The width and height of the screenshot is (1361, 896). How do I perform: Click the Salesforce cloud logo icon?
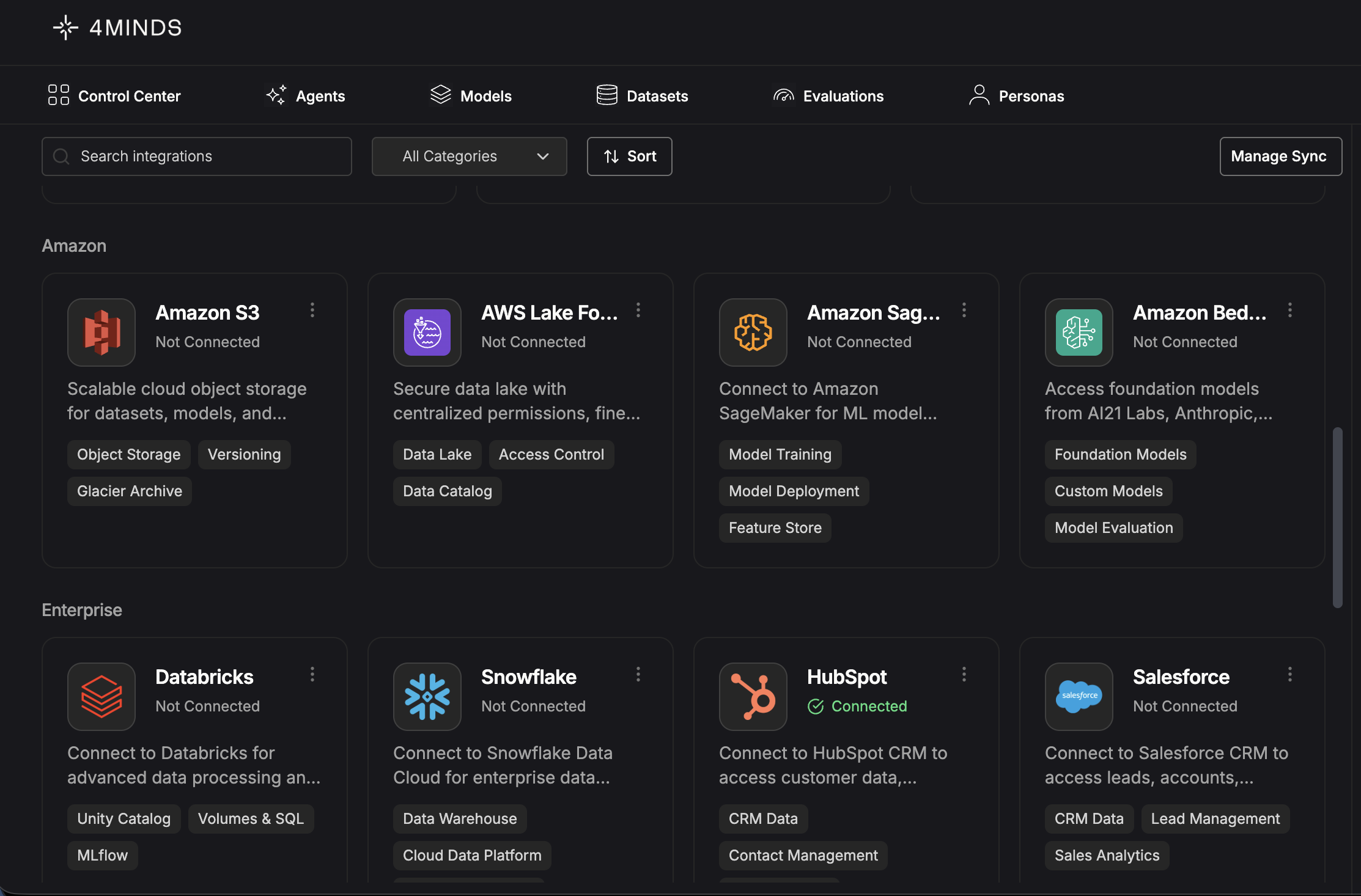coord(1079,697)
